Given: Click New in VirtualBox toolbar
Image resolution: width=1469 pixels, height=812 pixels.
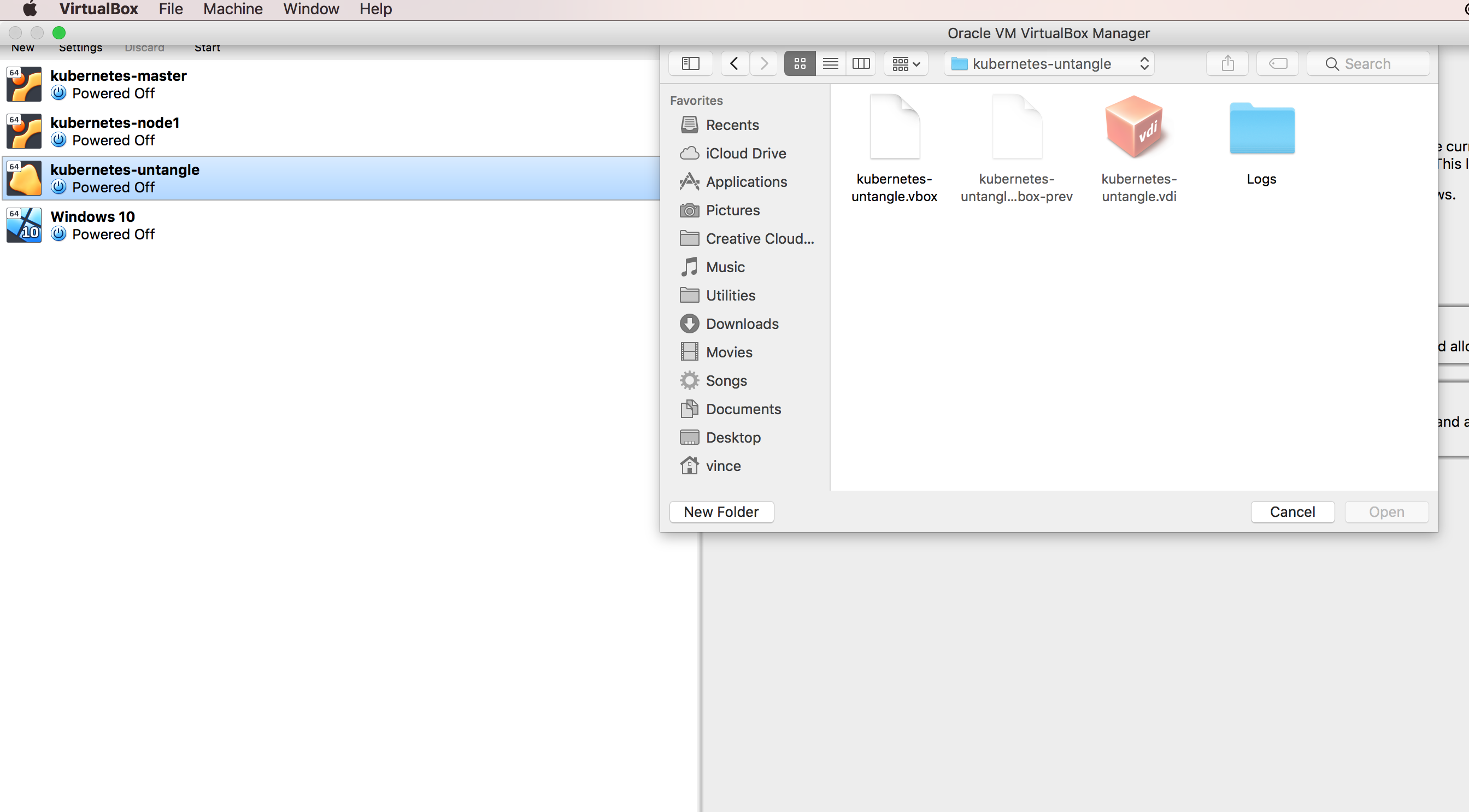Looking at the screenshot, I should point(22,49).
